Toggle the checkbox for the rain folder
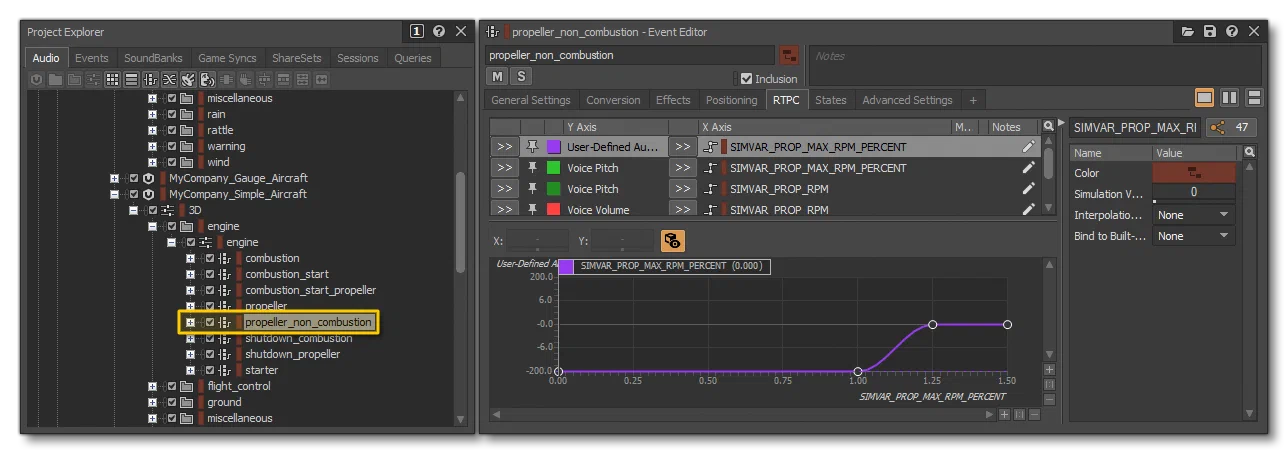The image size is (1288, 454). (172, 114)
